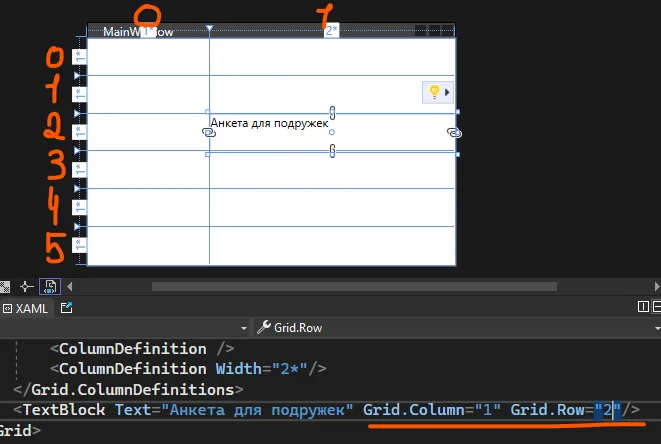Viewport: 661px width, 444px height.
Task: Toggle the bottom margin anchor of the TextBlock
Action: pos(332,151)
